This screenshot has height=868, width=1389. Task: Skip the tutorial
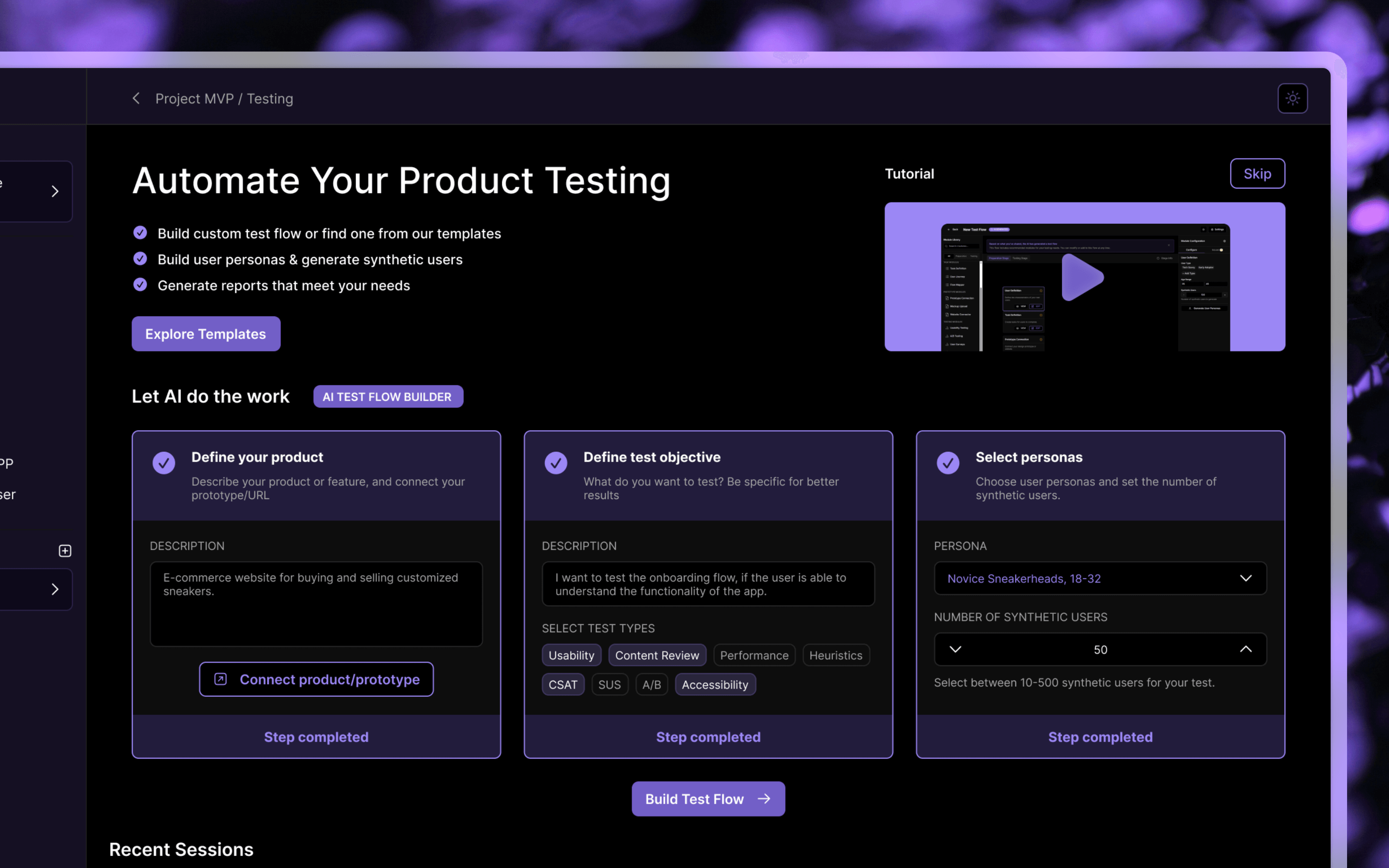pyautogui.click(x=1257, y=174)
